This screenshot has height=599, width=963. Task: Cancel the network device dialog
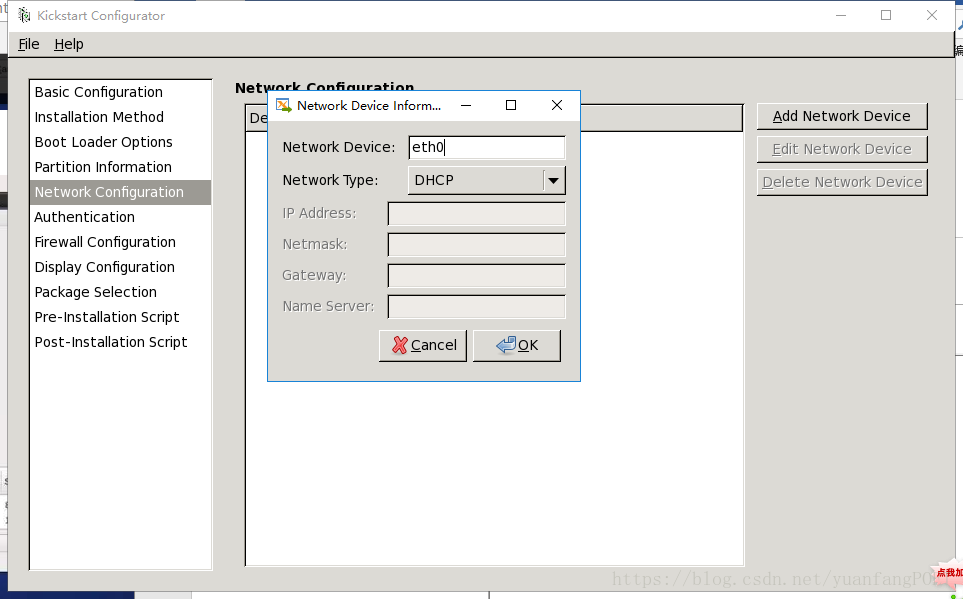click(423, 345)
